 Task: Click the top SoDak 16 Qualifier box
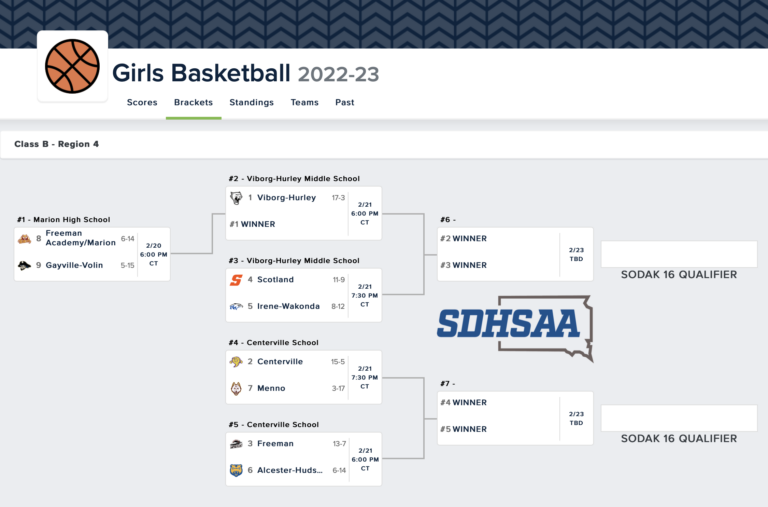[x=679, y=254]
